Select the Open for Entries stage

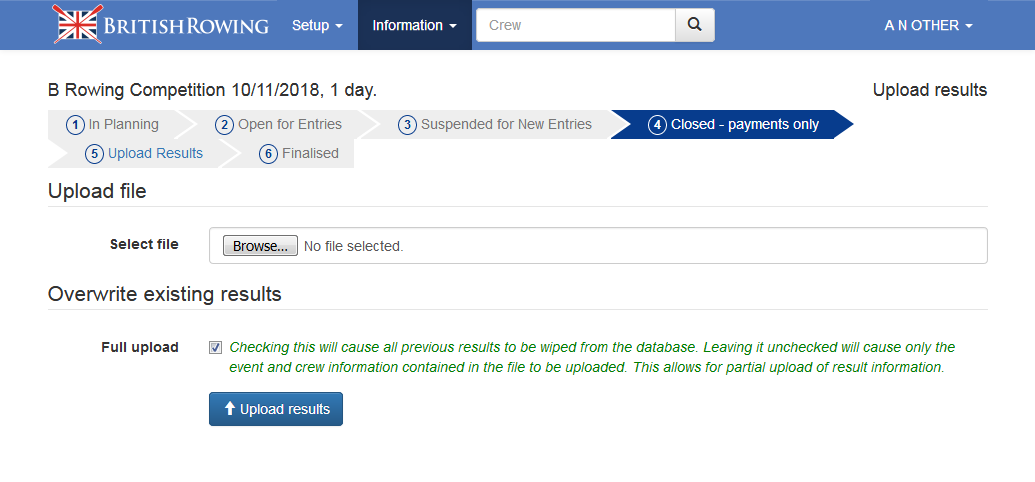290,124
